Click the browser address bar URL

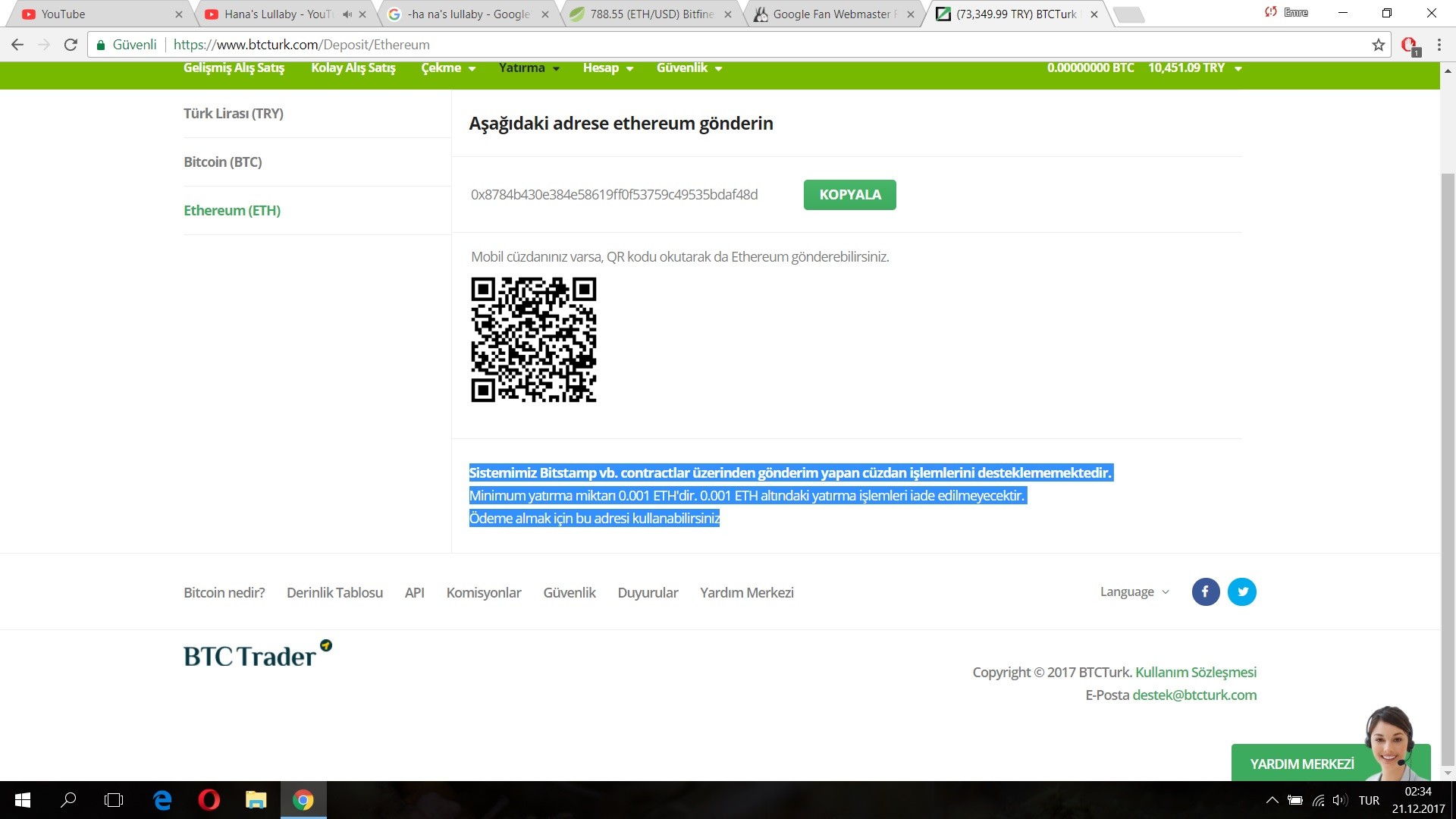pyautogui.click(x=302, y=45)
